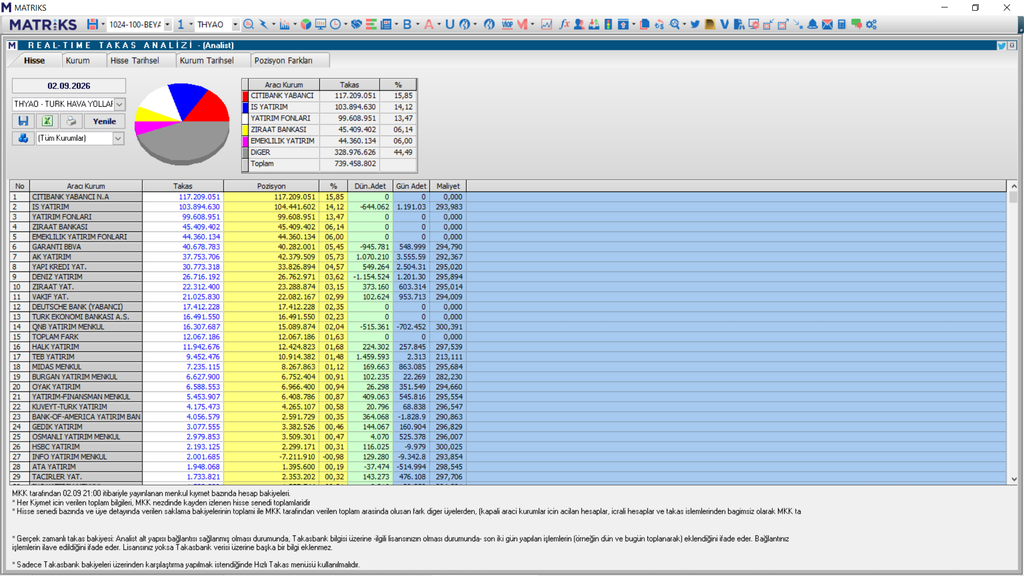Open dropdown arrow beside red A icon
The width and height of the screenshot is (1024, 576).
(439, 24)
